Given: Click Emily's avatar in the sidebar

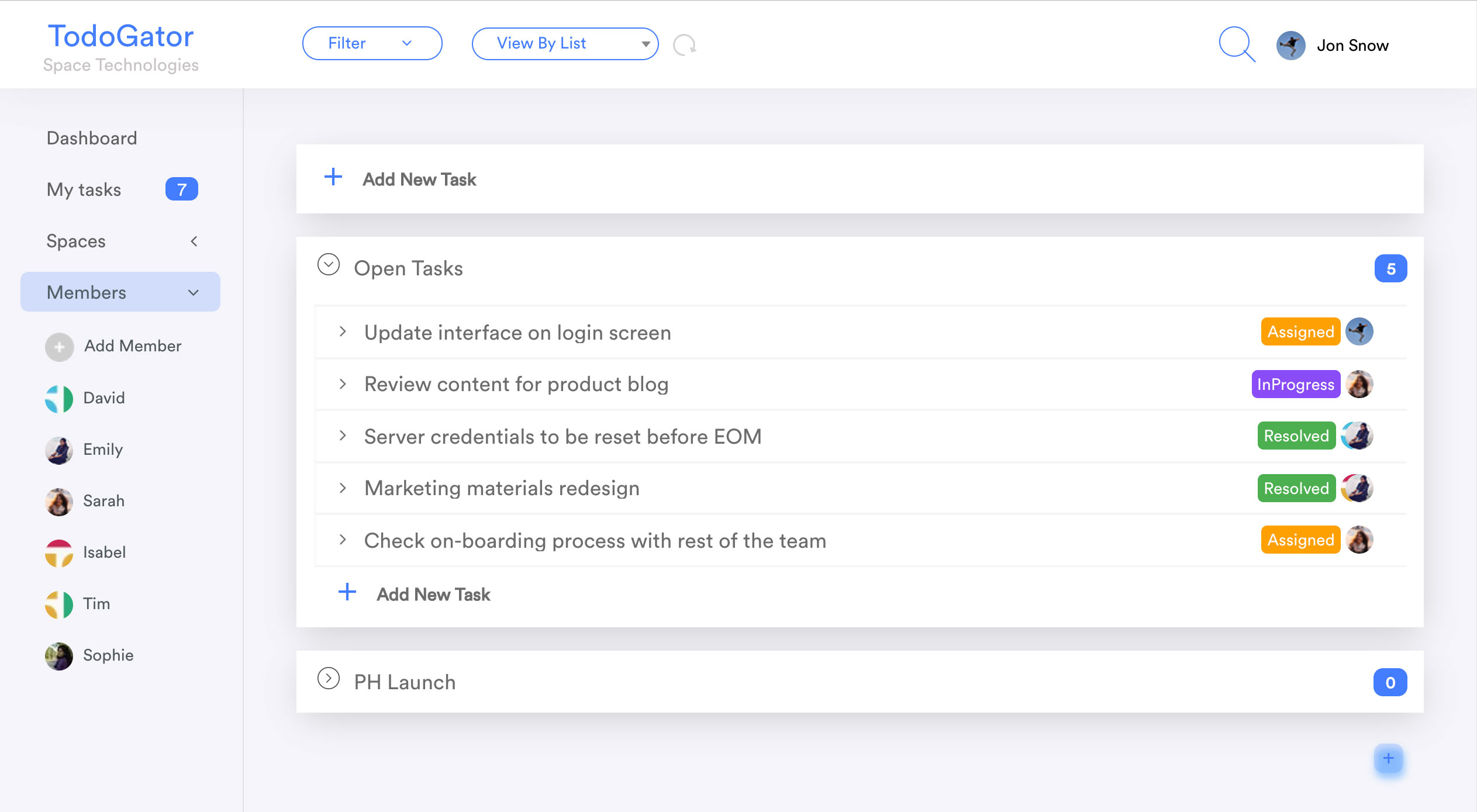Looking at the screenshot, I should [59, 450].
